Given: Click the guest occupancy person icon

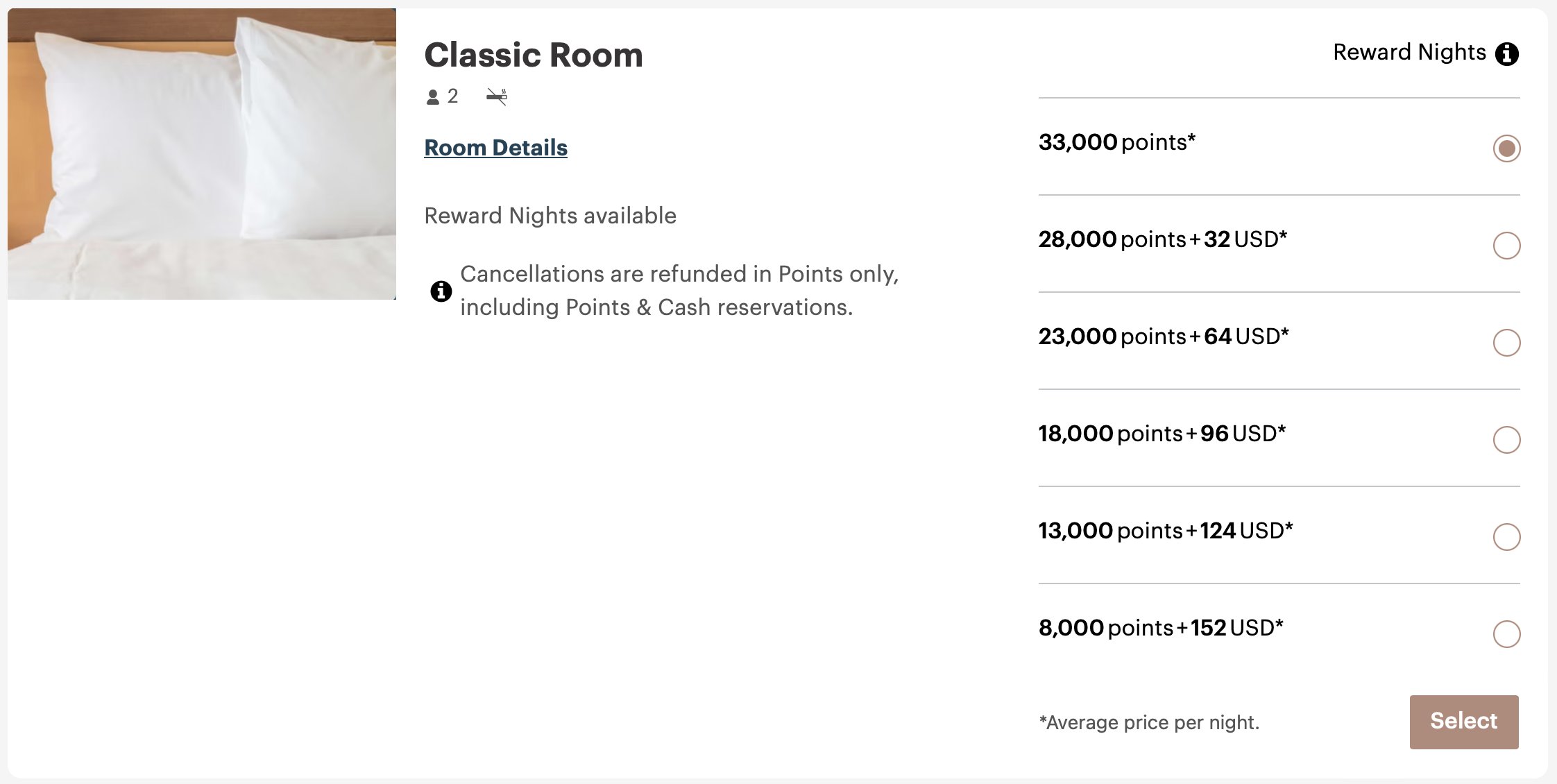Looking at the screenshot, I should pos(433,97).
